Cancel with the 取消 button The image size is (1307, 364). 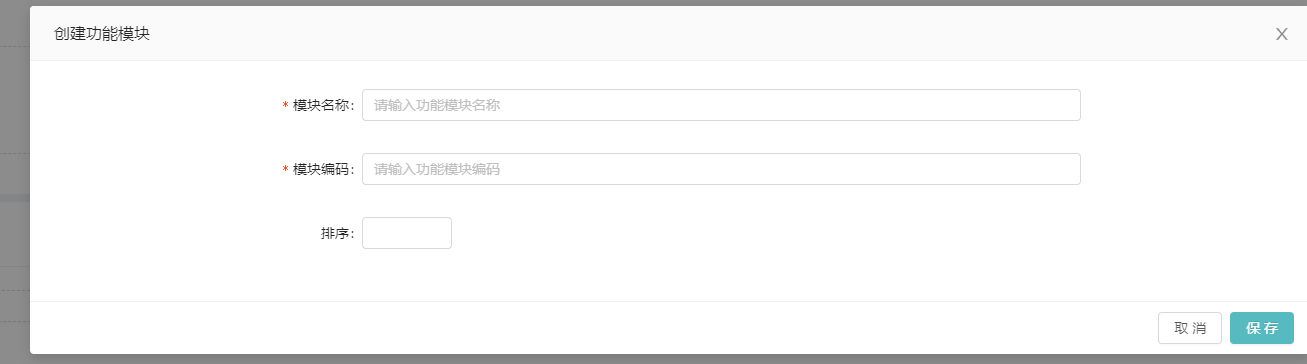[x=1190, y=328]
